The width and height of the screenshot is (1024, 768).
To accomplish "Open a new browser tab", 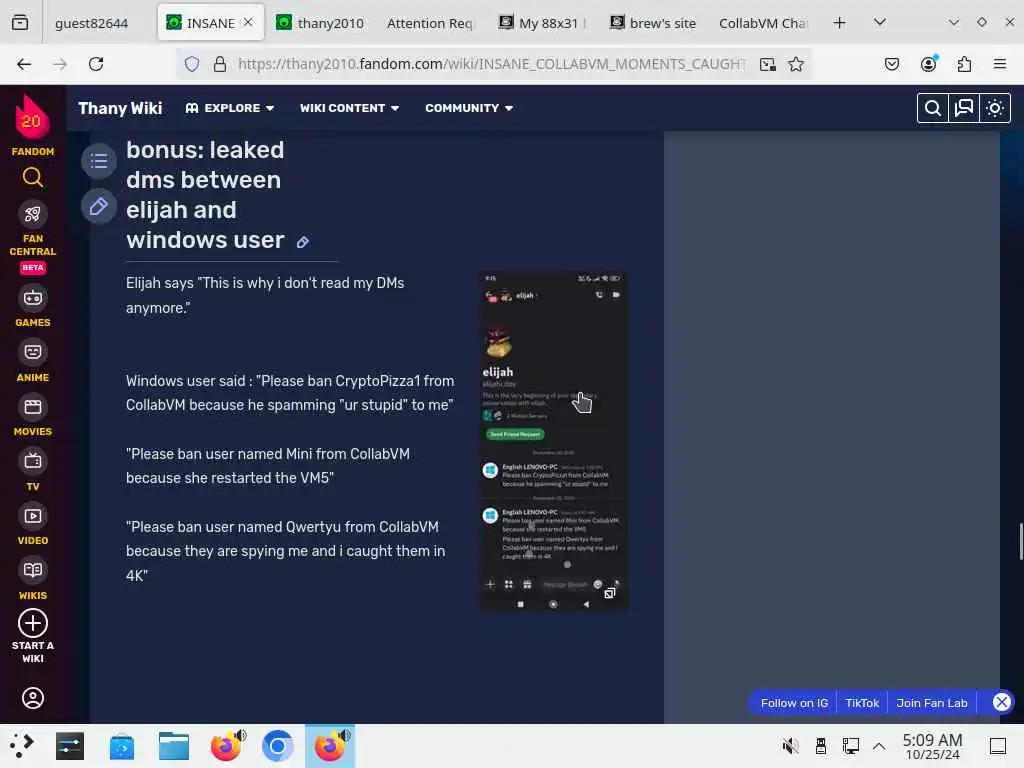I will tap(839, 23).
